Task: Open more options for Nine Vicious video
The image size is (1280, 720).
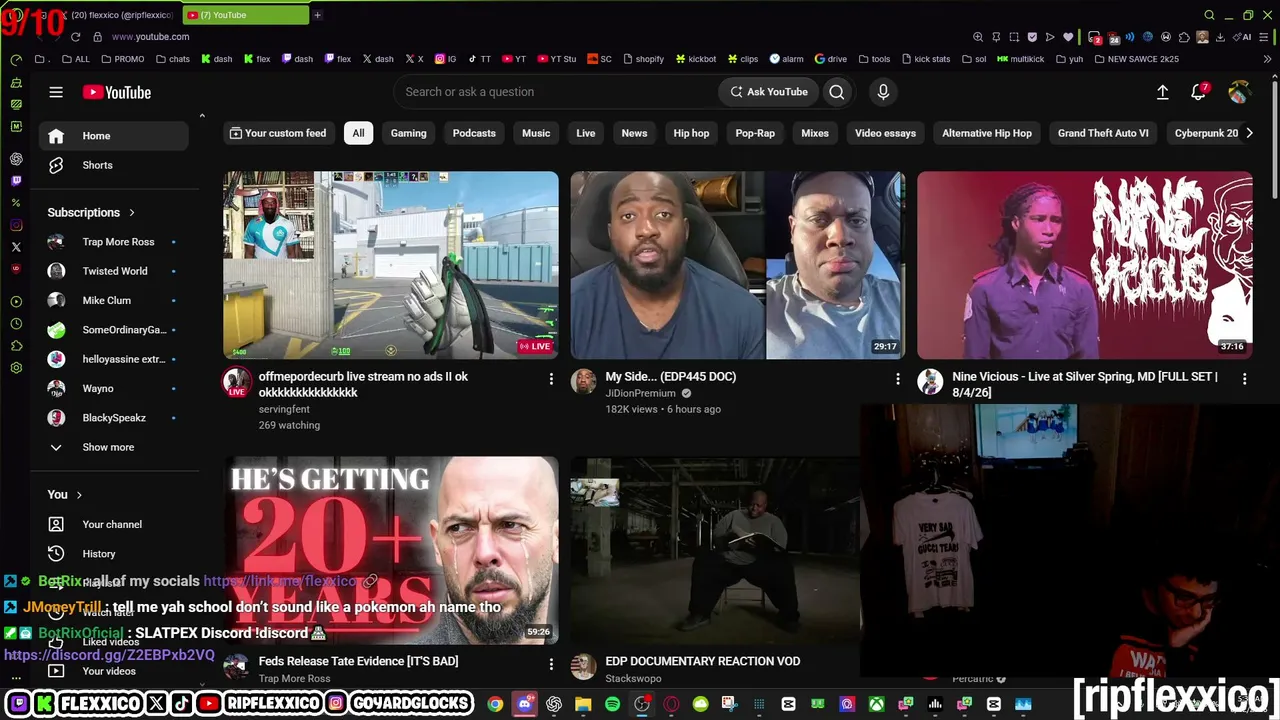Action: tap(1245, 379)
